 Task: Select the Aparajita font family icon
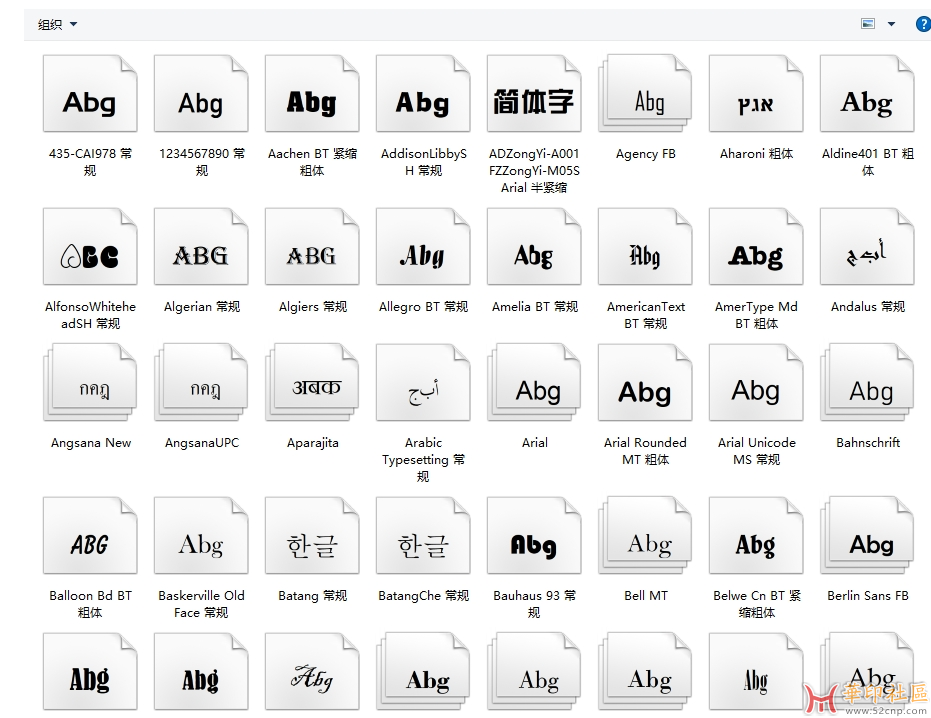[x=312, y=382]
